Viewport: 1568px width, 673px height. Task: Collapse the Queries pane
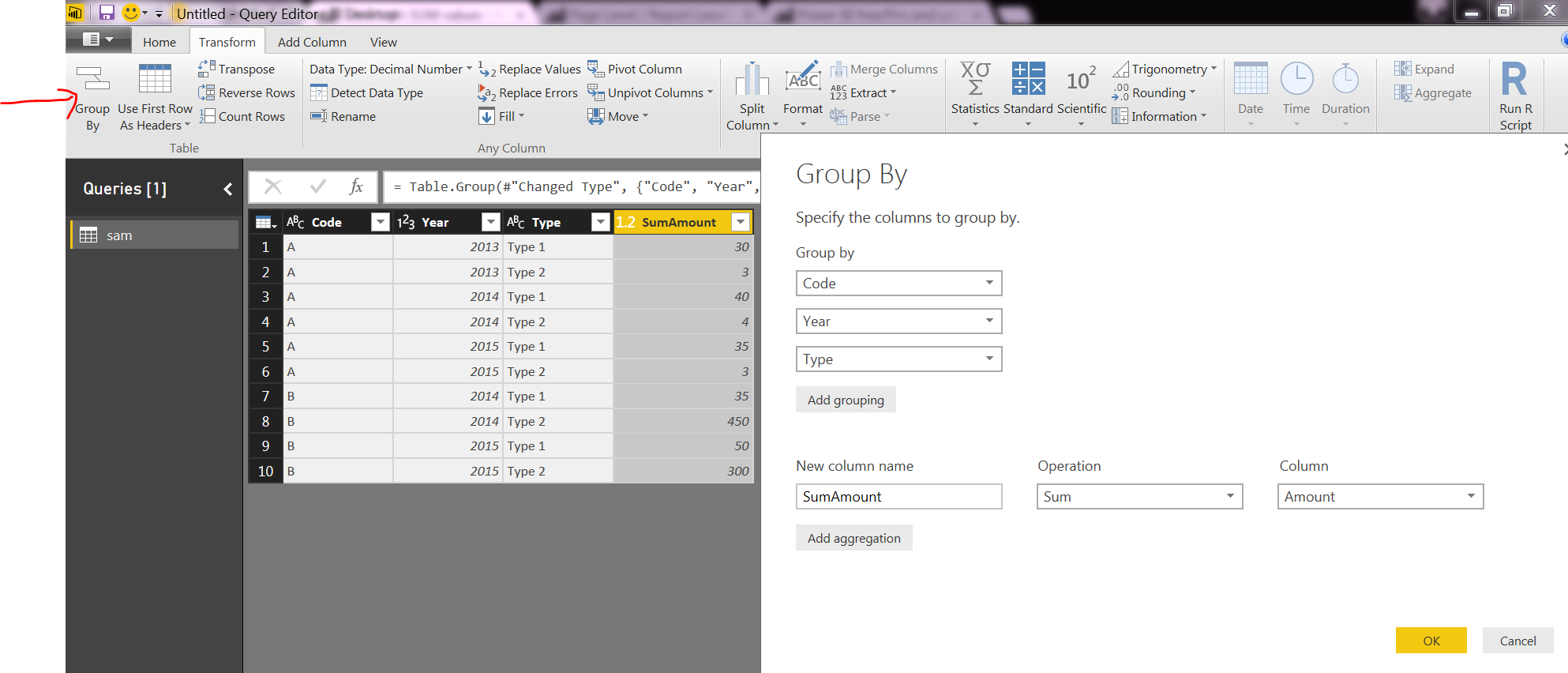coord(228,189)
